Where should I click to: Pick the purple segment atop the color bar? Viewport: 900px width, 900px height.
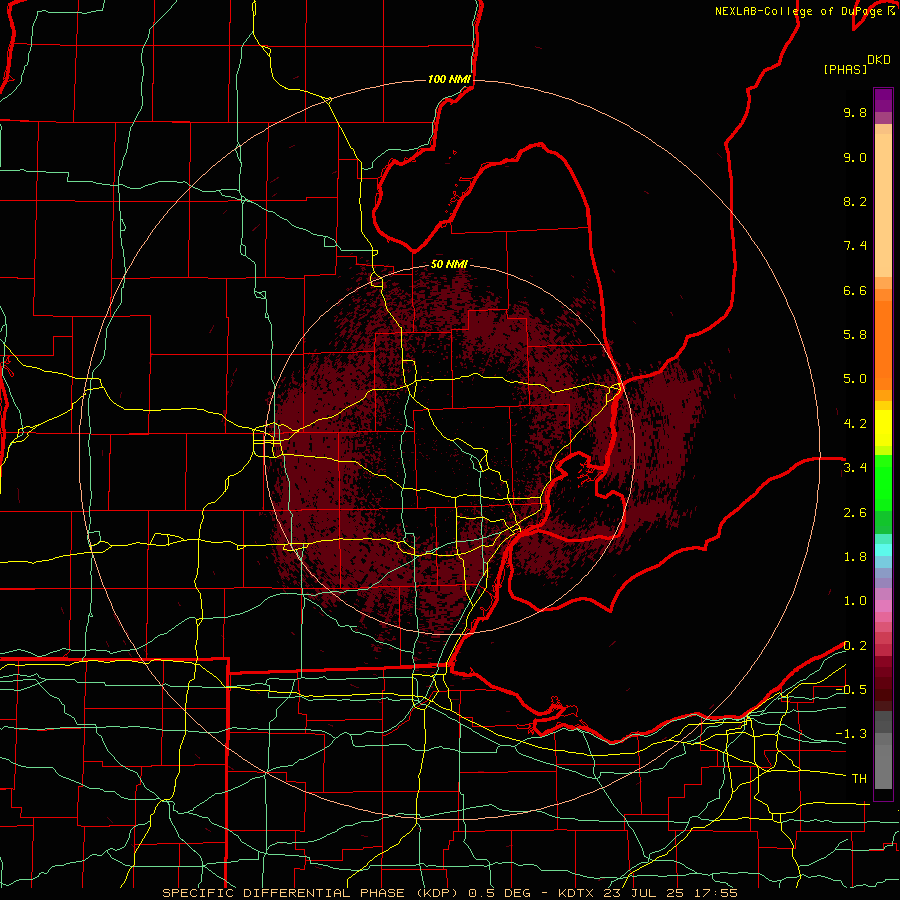point(883,100)
